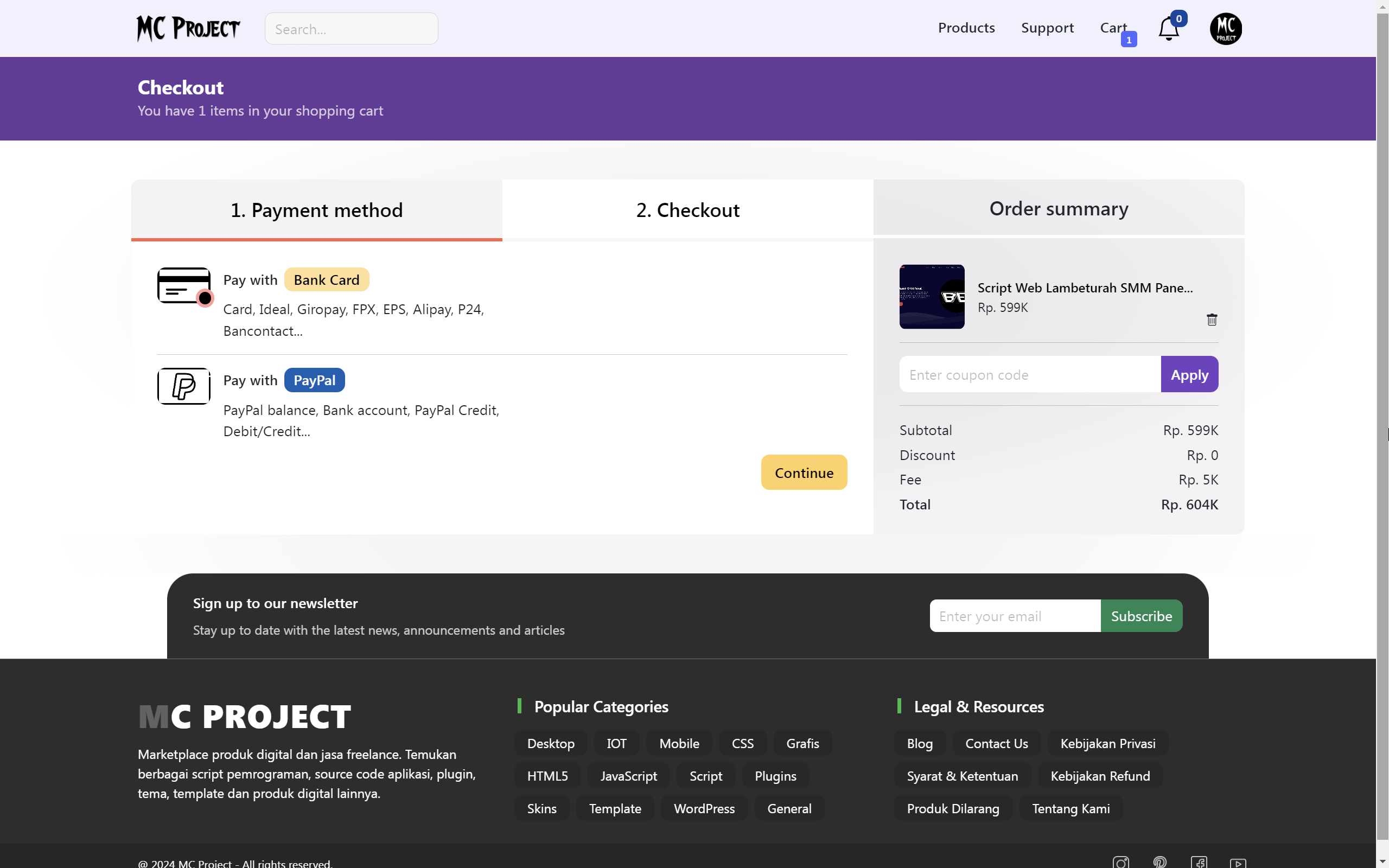This screenshot has height=868, width=1389.
Task: Open the notifications bell icon
Action: click(x=1169, y=28)
